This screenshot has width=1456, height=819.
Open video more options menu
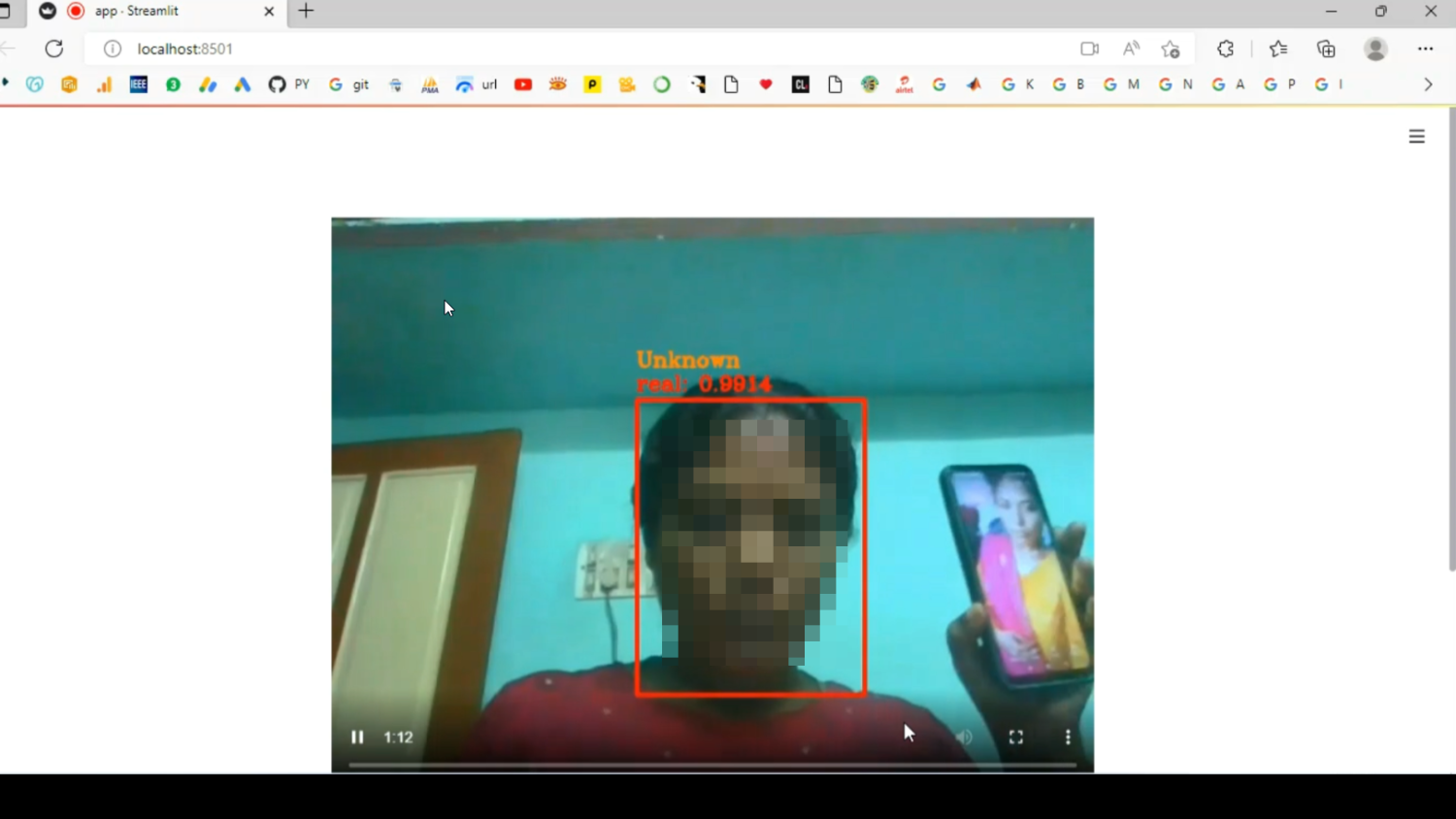(x=1068, y=737)
